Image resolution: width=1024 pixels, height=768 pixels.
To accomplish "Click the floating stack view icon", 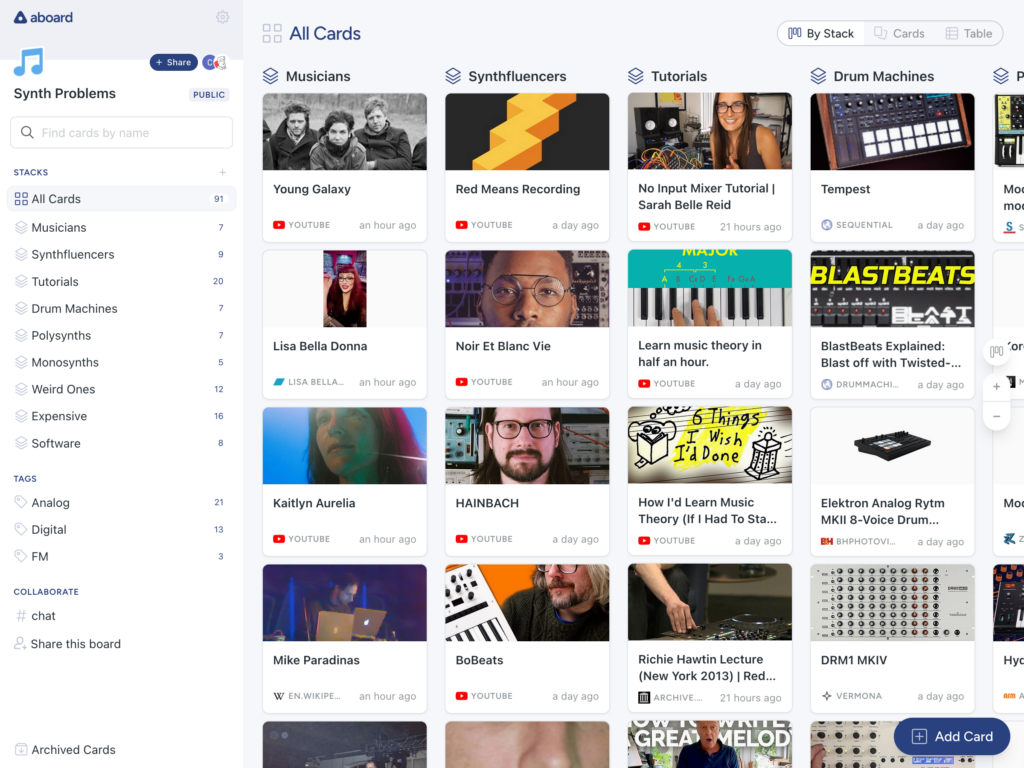I will pyautogui.click(x=997, y=351).
